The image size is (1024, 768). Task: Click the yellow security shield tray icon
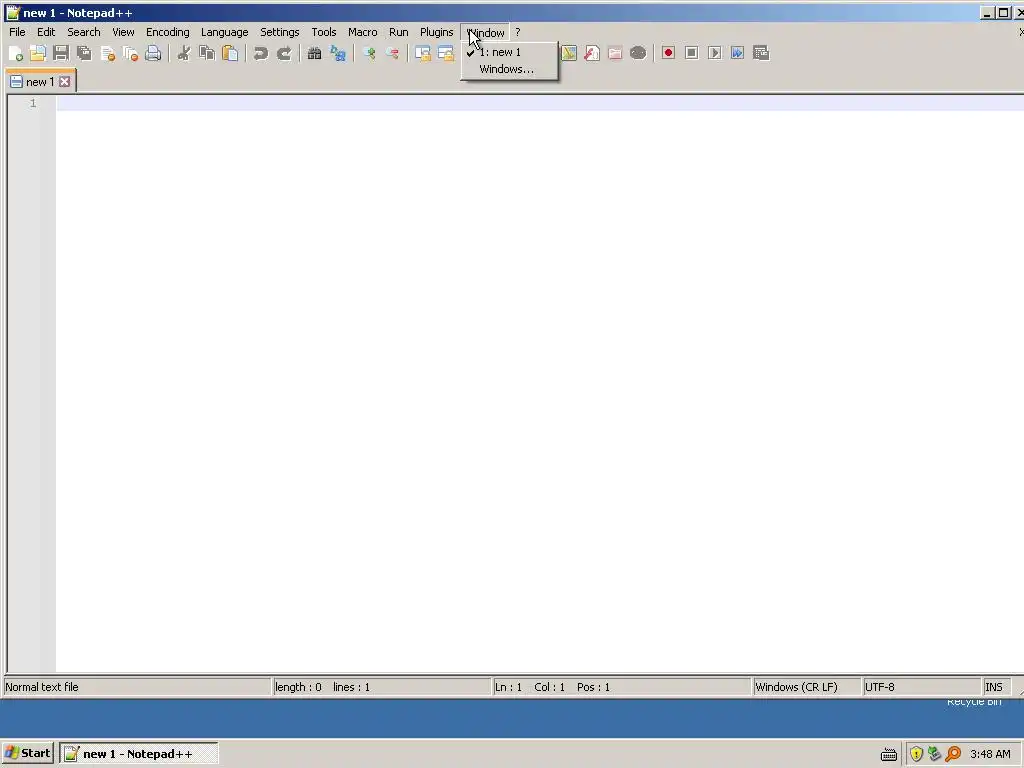(x=916, y=754)
